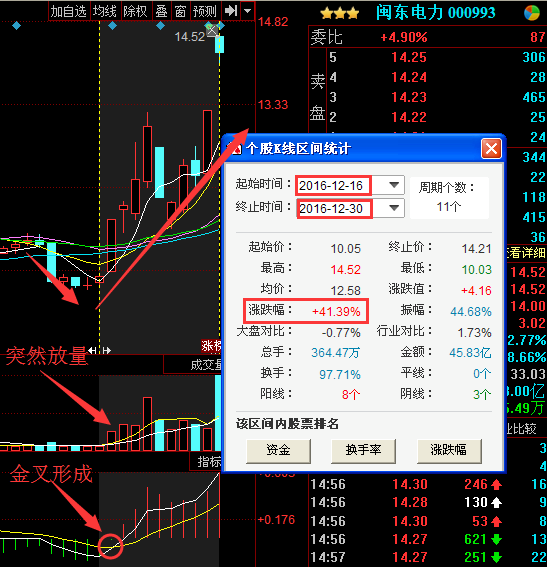Screen dimensions: 547x567
Task: Click the leftmost blue diamond marker on the chart
Action: pos(16,26)
